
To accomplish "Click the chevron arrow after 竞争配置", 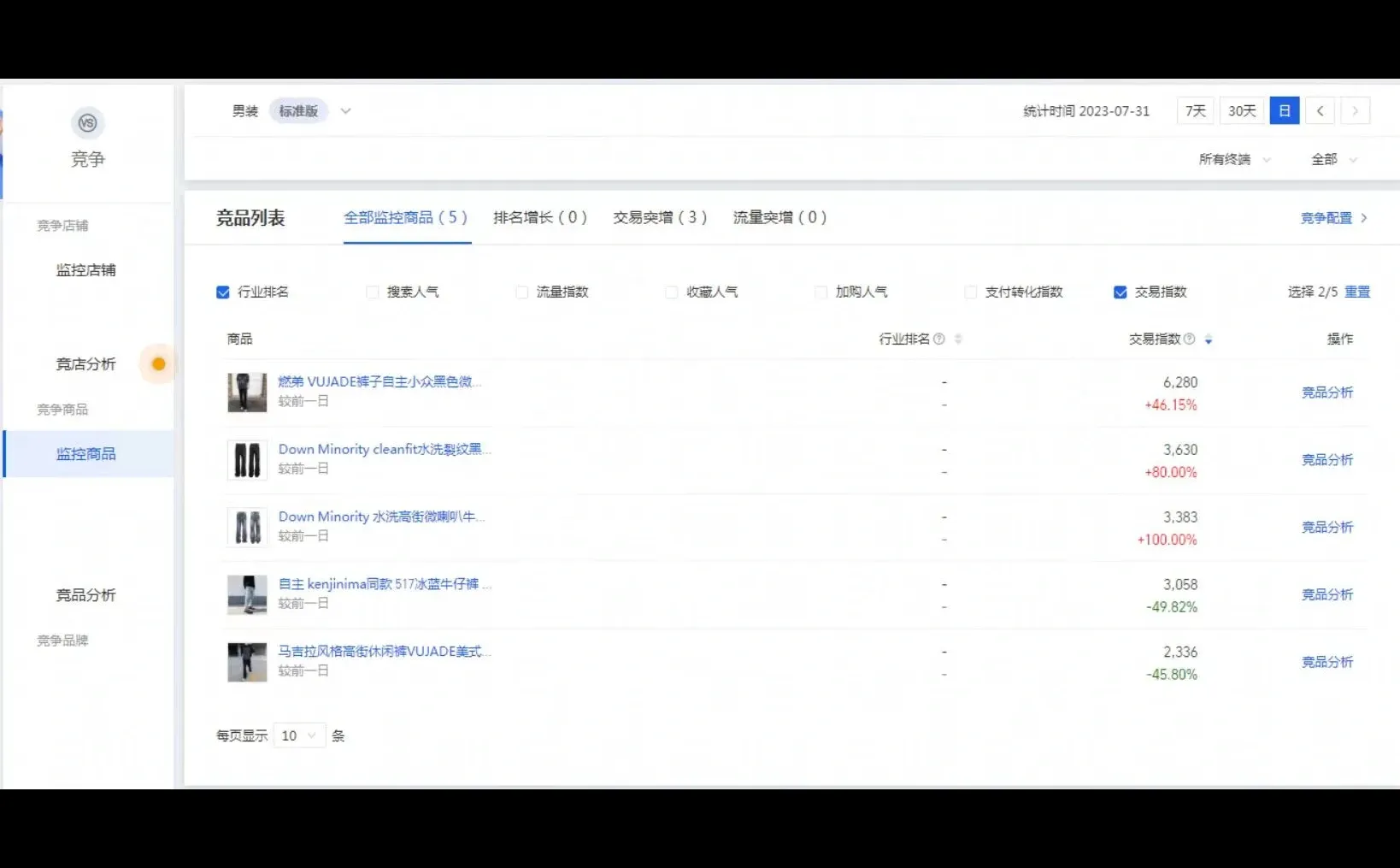I will point(1365,218).
